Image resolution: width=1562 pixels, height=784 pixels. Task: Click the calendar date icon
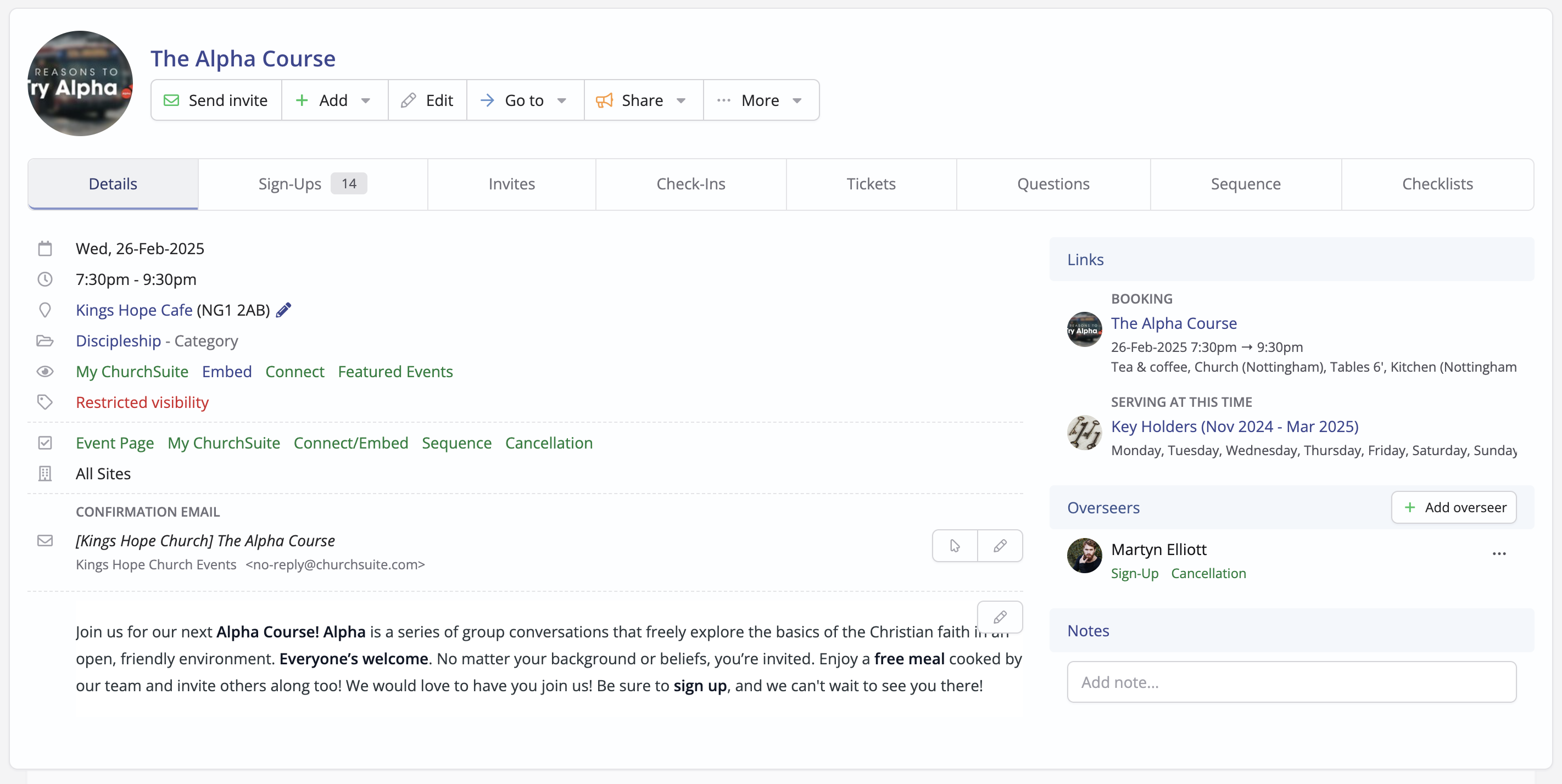45,249
